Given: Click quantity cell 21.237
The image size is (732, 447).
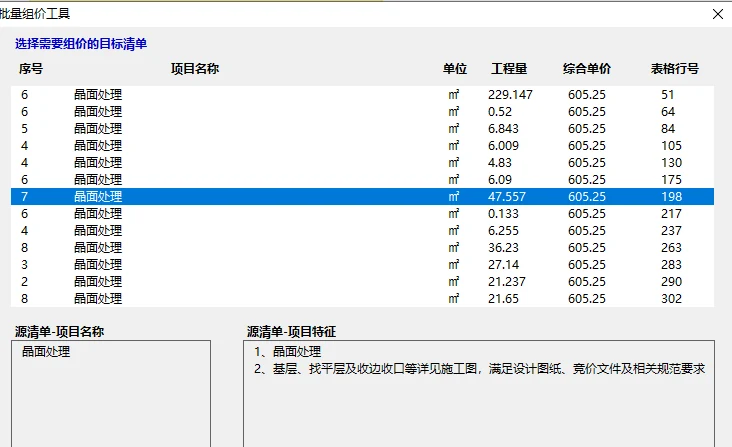Looking at the screenshot, I should (507, 281).
